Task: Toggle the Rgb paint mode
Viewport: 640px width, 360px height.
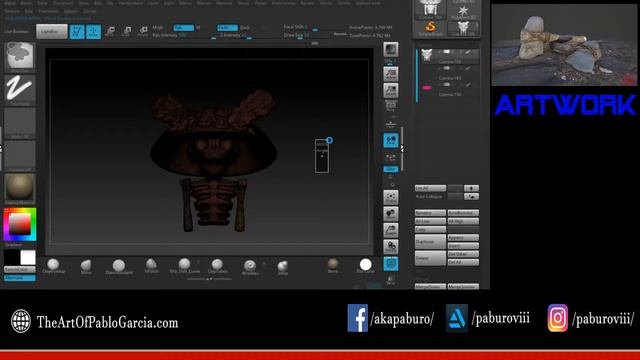Action: point(183,28)
